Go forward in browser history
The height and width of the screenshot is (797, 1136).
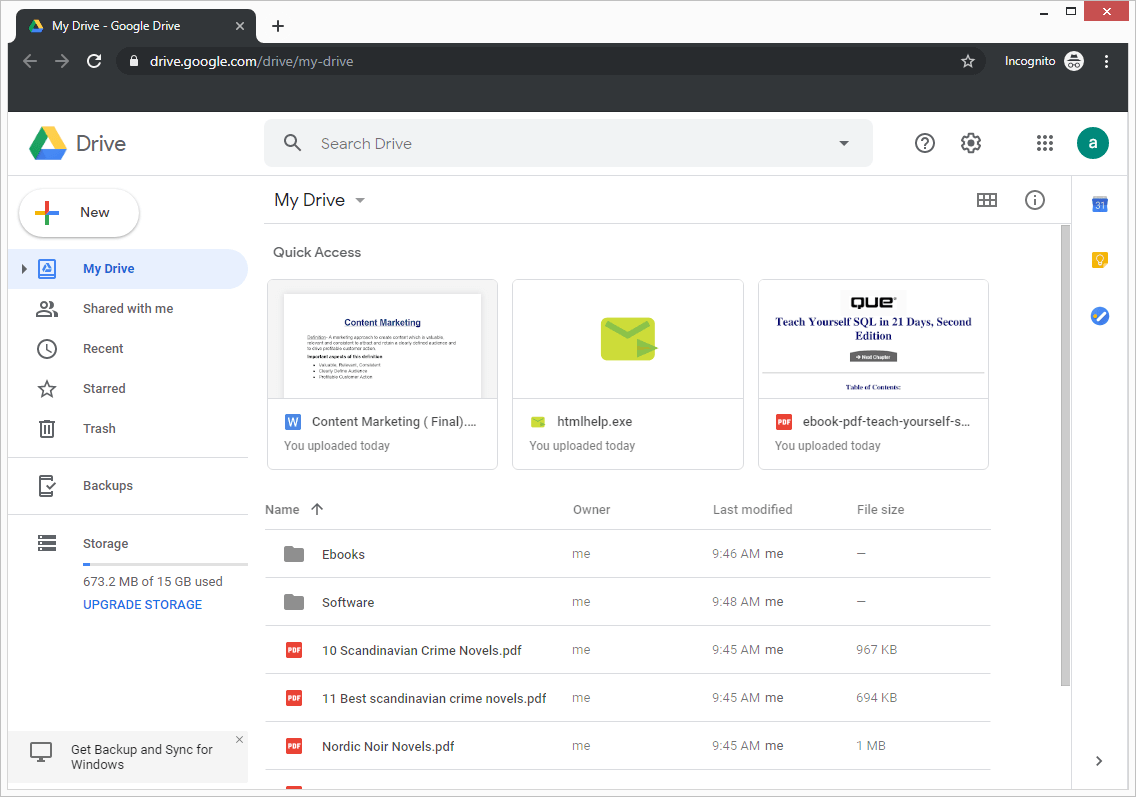62,62
